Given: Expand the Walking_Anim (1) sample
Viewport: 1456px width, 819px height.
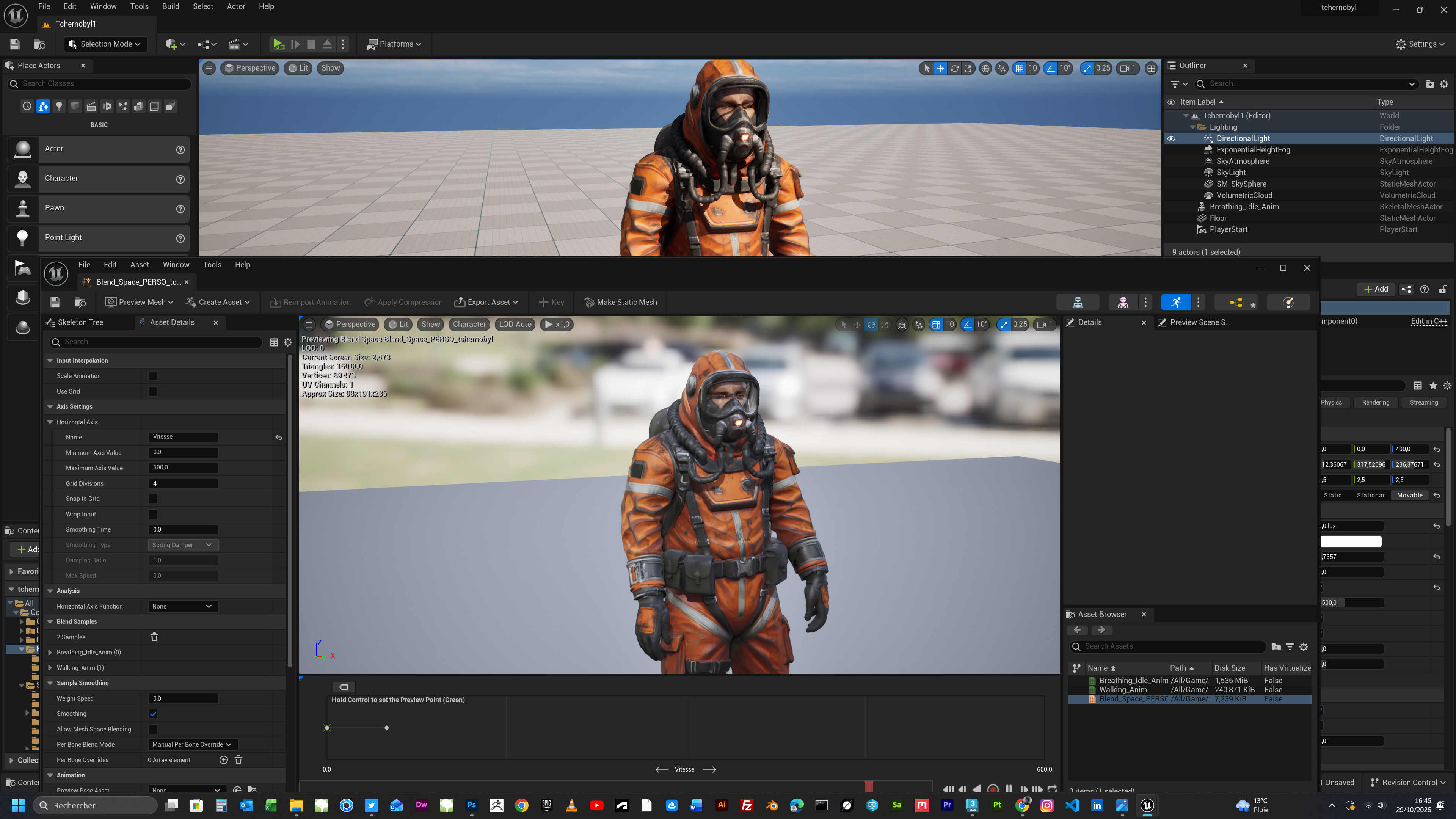Looking at the screenshot, I should click(50, 667).
